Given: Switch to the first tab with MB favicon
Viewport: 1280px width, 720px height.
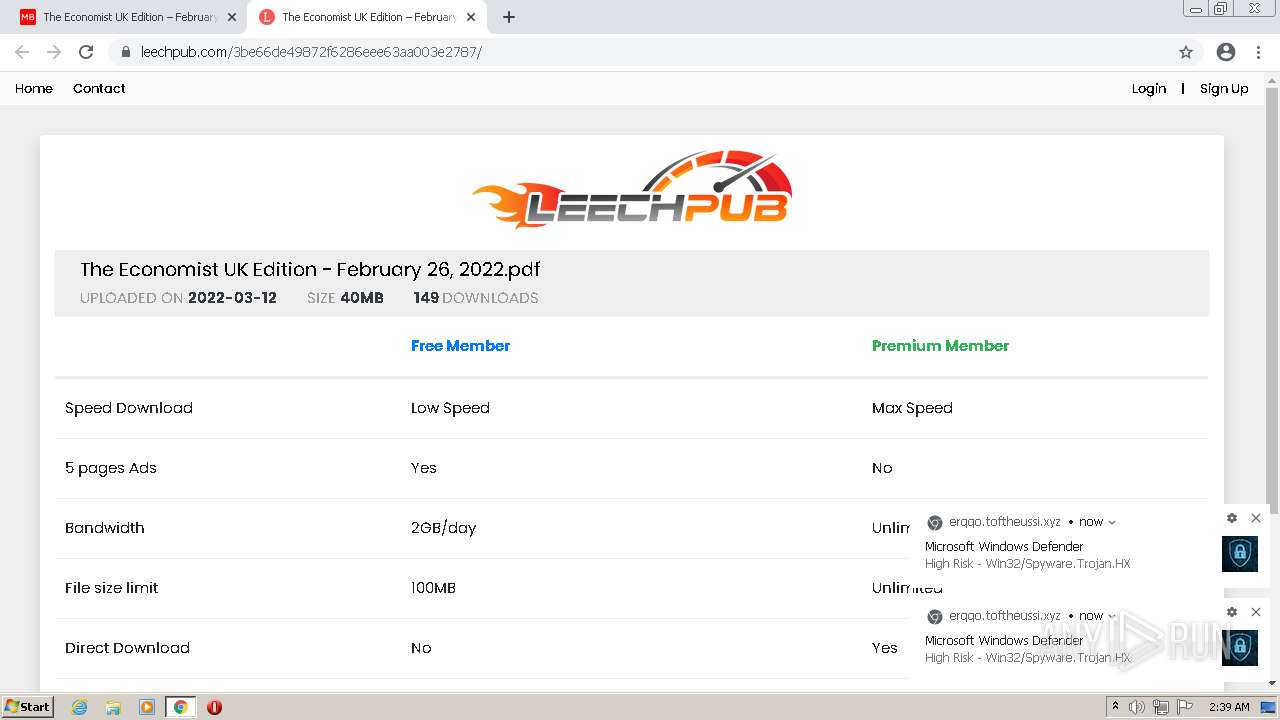Looking at the screenshot, I should pyautogui.click(x=129, y=17).
